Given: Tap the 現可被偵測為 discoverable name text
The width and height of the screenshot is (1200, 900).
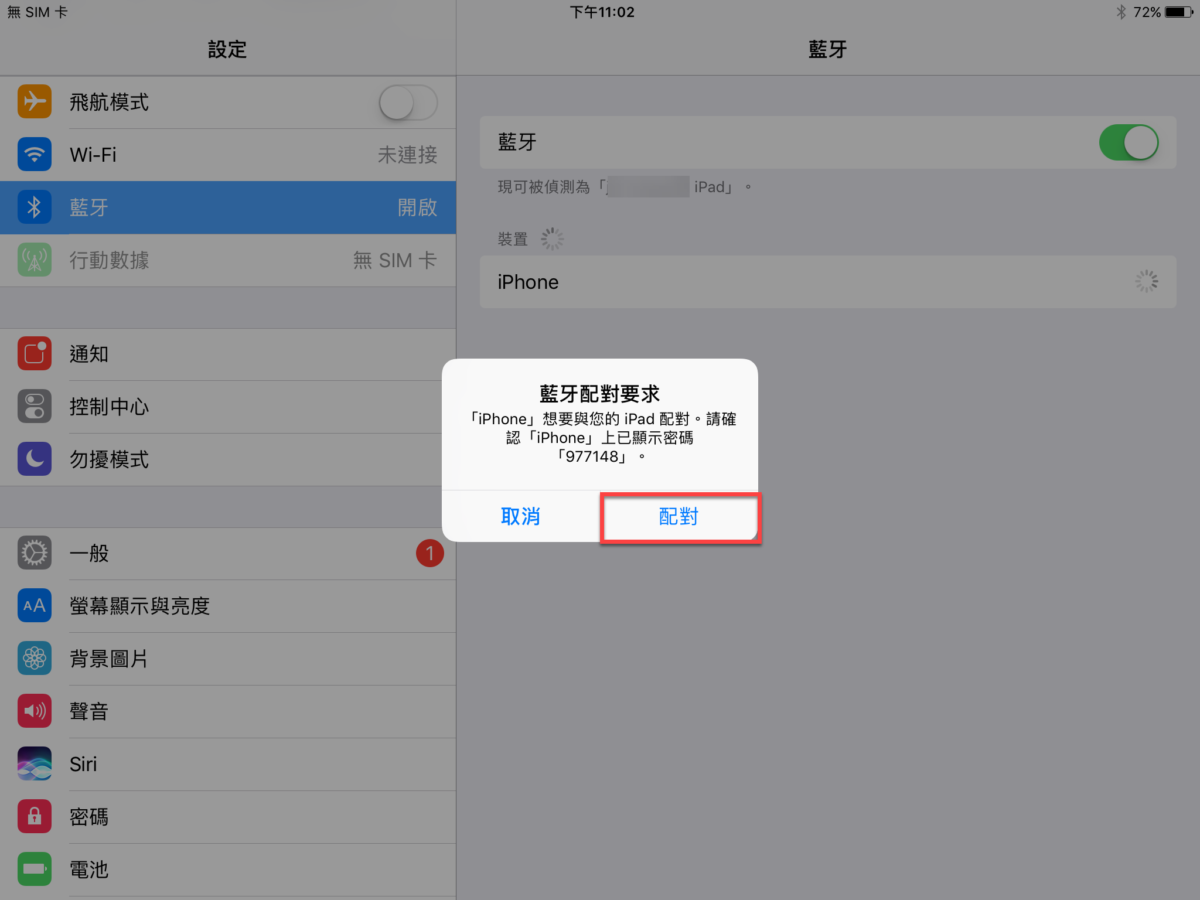Looking at the screenshot, I should coord(625,187).
